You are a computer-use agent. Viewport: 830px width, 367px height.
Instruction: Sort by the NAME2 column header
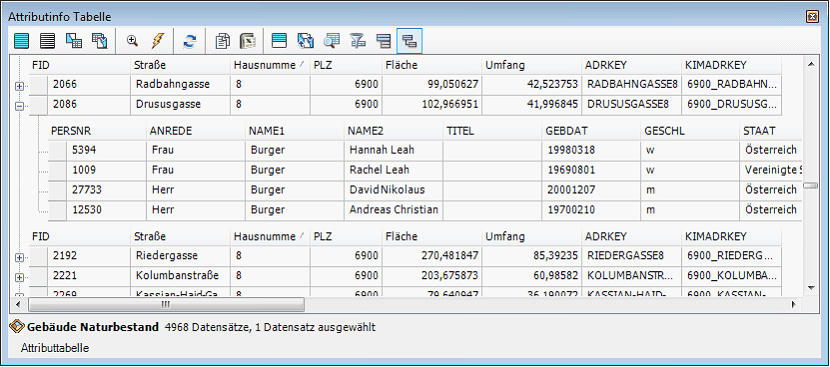(394, 131)
